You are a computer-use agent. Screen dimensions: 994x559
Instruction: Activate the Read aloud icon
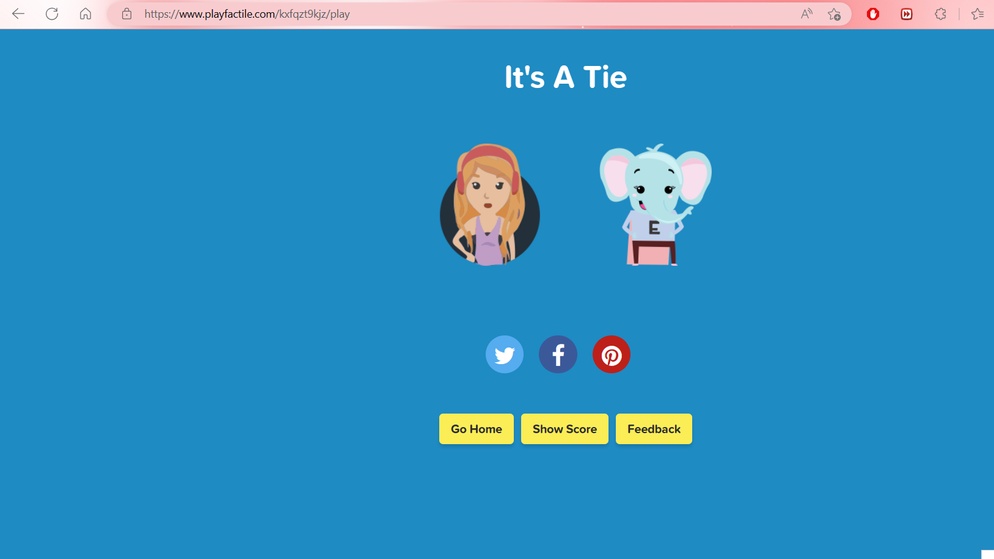tap(806, 14)
